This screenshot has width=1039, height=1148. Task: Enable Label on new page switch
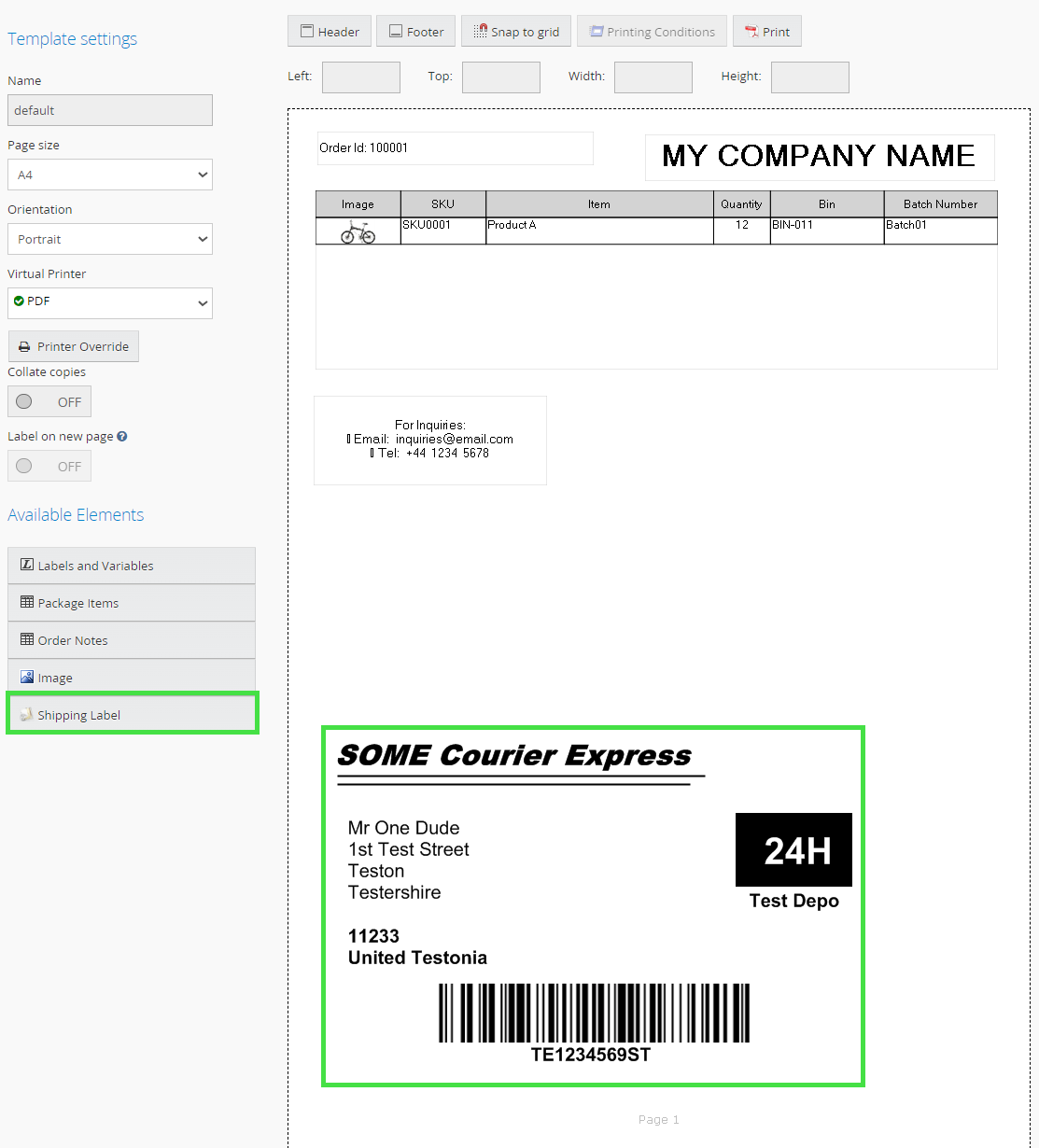pos(49,466)
